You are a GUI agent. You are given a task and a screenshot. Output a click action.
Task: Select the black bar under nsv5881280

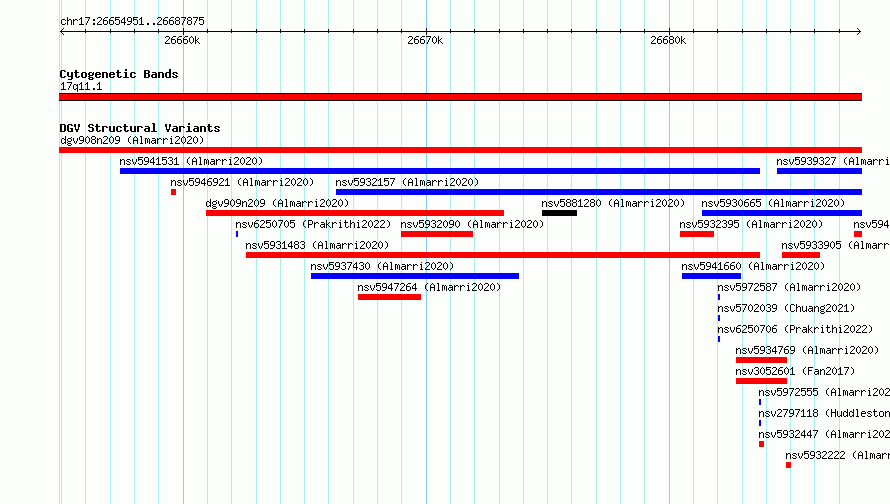pos(559,213)
